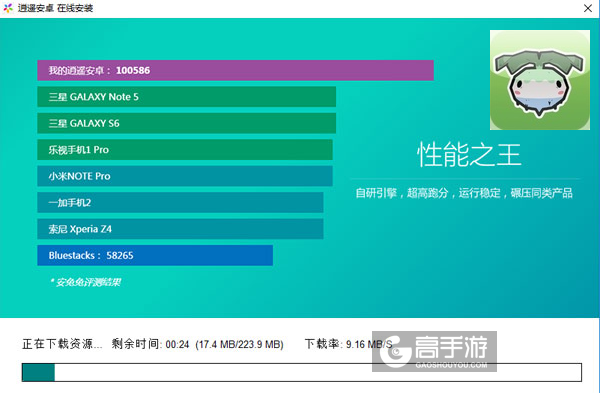Click the 安兔兔评测结果 footnote text
Screen dimensions: 600x393
click(x=85, y=282)
